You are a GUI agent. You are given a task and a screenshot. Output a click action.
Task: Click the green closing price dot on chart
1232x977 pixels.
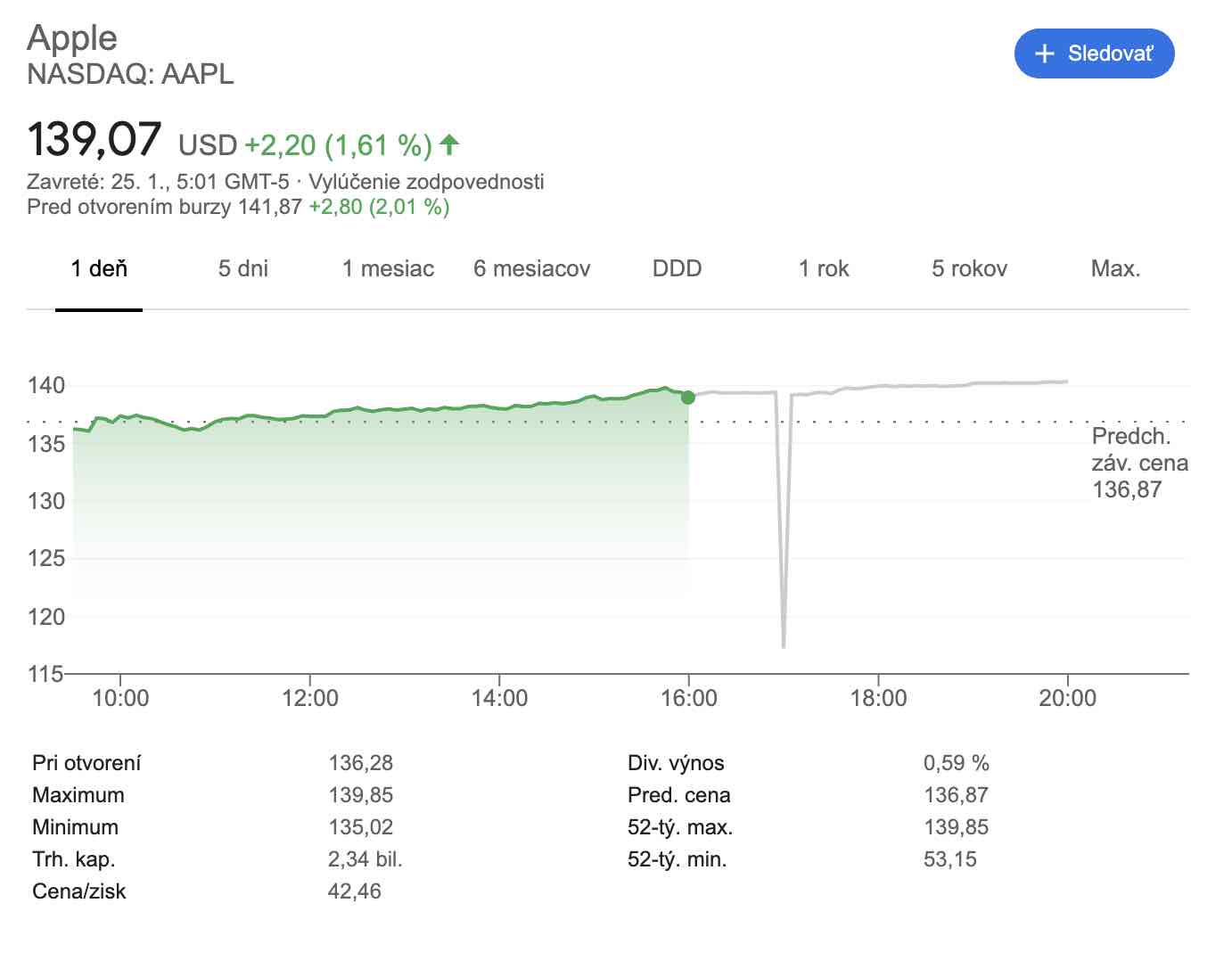(687, 397)
